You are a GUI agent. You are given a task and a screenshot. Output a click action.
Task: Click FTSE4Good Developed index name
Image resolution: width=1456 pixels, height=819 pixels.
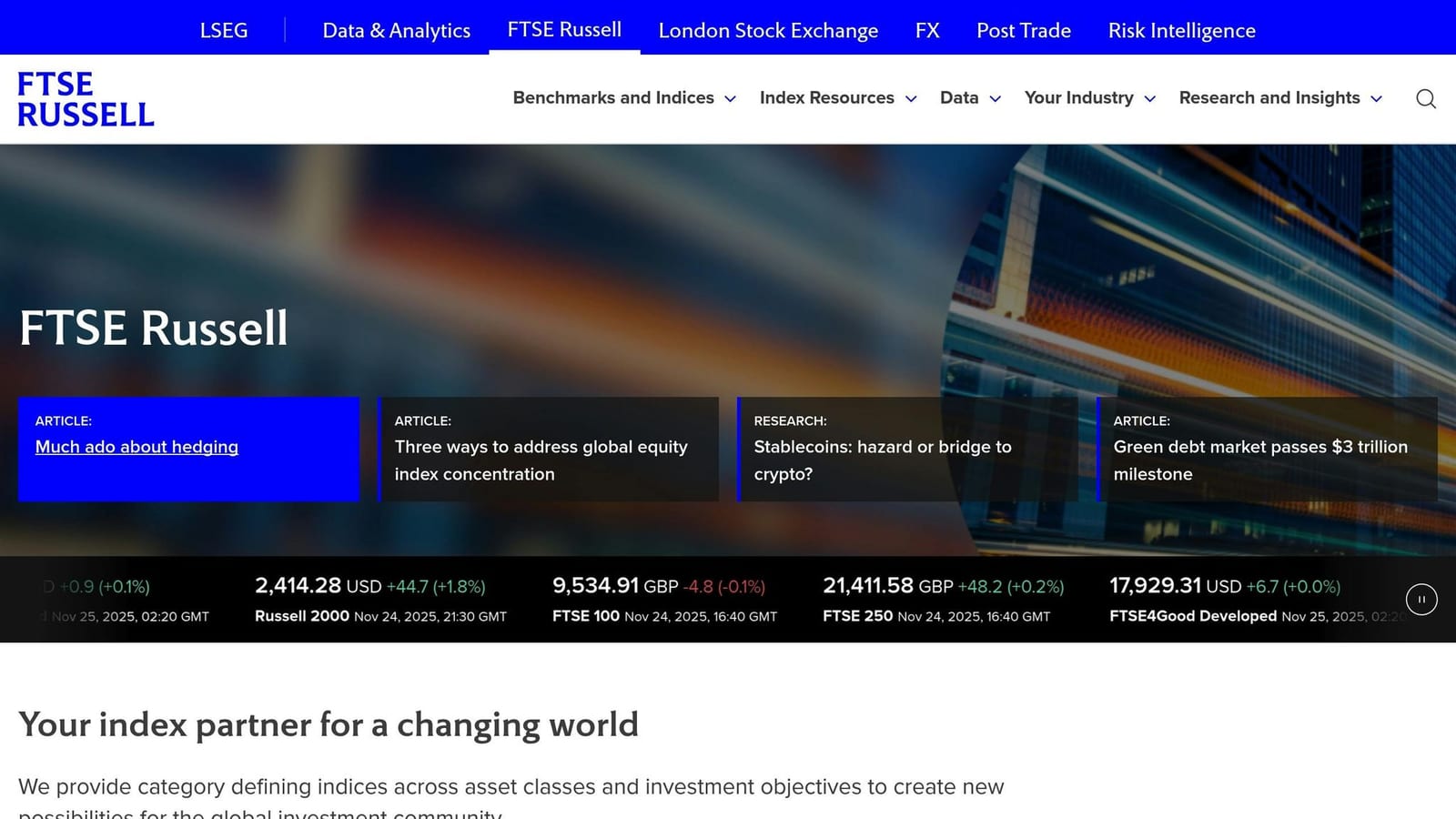(1193, 616)
